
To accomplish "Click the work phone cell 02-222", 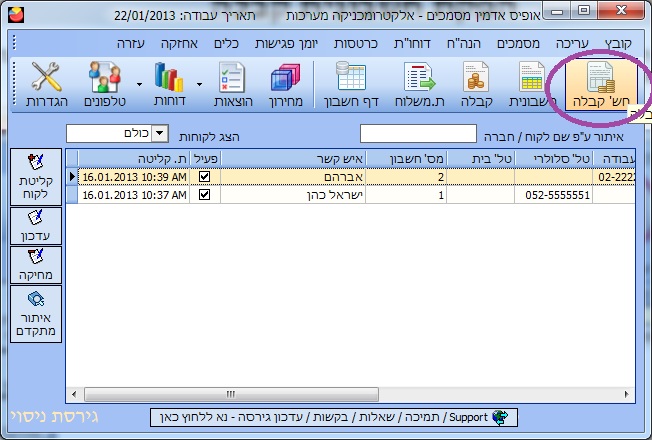I will (614, 177).
